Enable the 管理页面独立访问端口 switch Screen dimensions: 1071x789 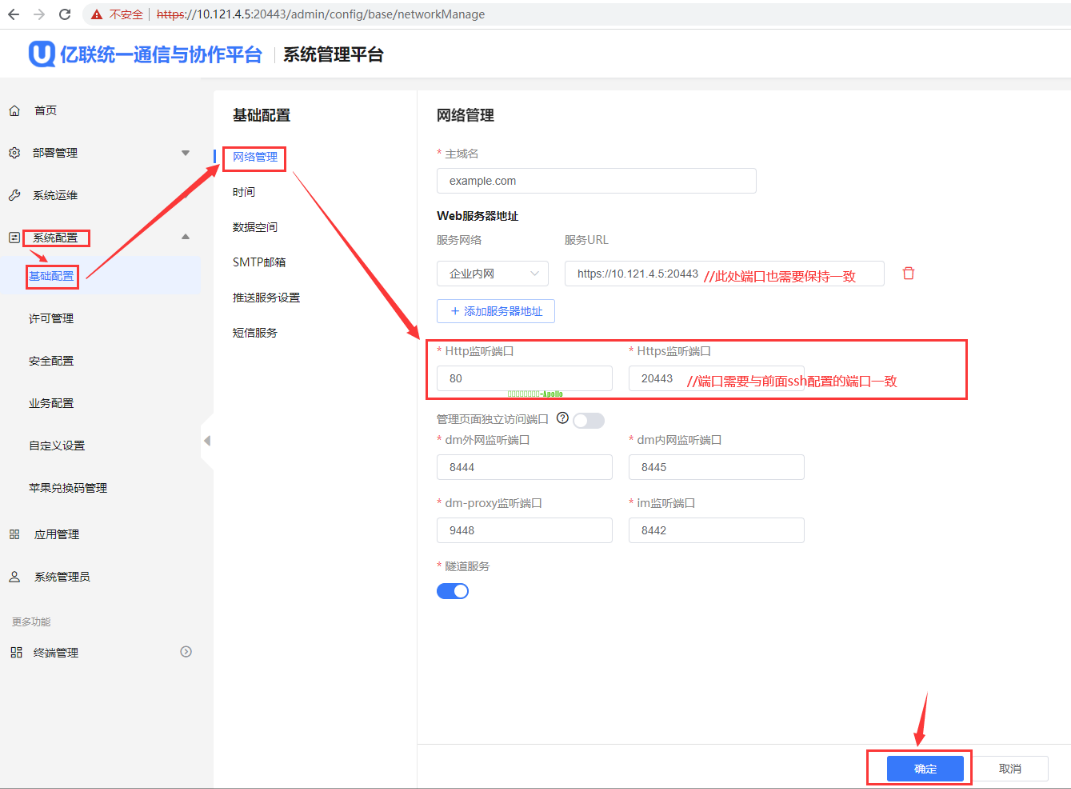tap(589, 420)
